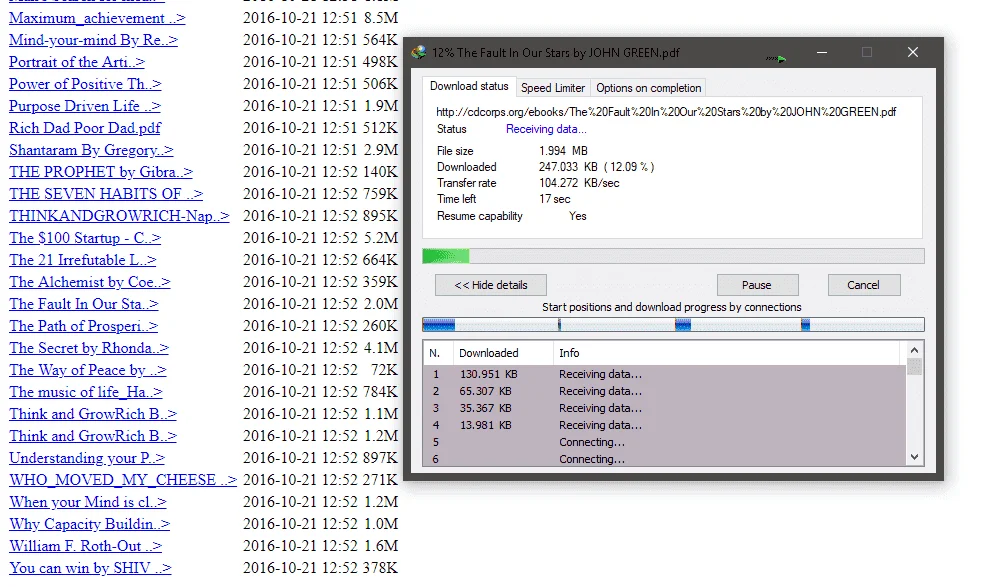1006x587 pixels.
Task: Select connection row 6 showing Connecting
Action: click(664, 459)
